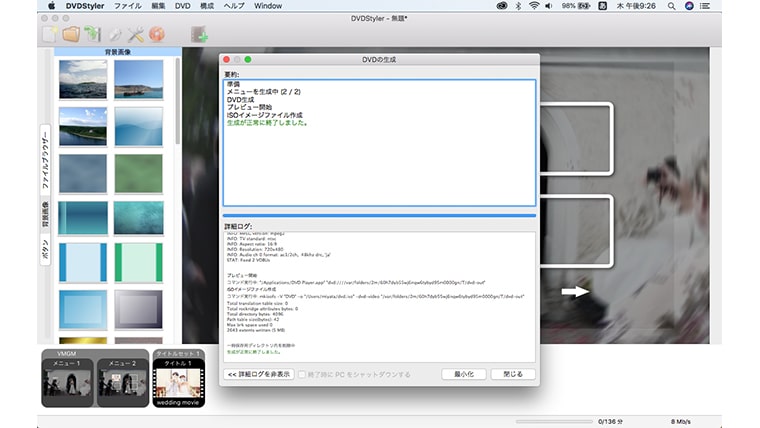760x428 pixels.
Task: Click the Save project toolbar icon
Action: pyautogui.click(x=93, y=34)
